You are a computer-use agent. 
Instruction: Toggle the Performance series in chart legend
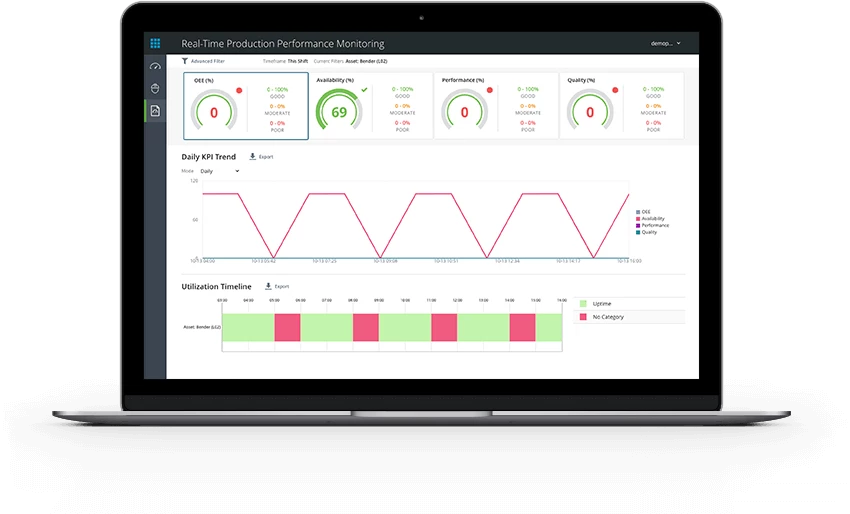point(653,225)
